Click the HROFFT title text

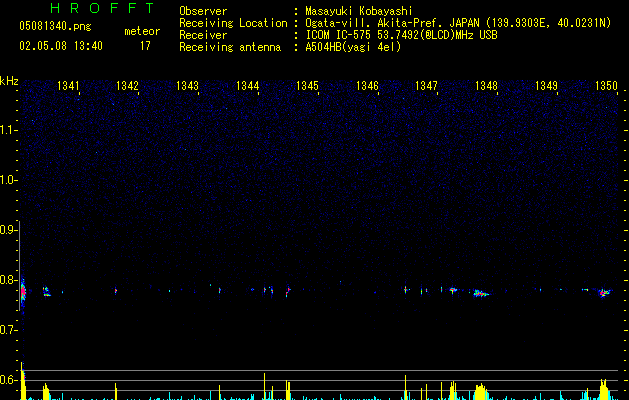tap(103, 8)
